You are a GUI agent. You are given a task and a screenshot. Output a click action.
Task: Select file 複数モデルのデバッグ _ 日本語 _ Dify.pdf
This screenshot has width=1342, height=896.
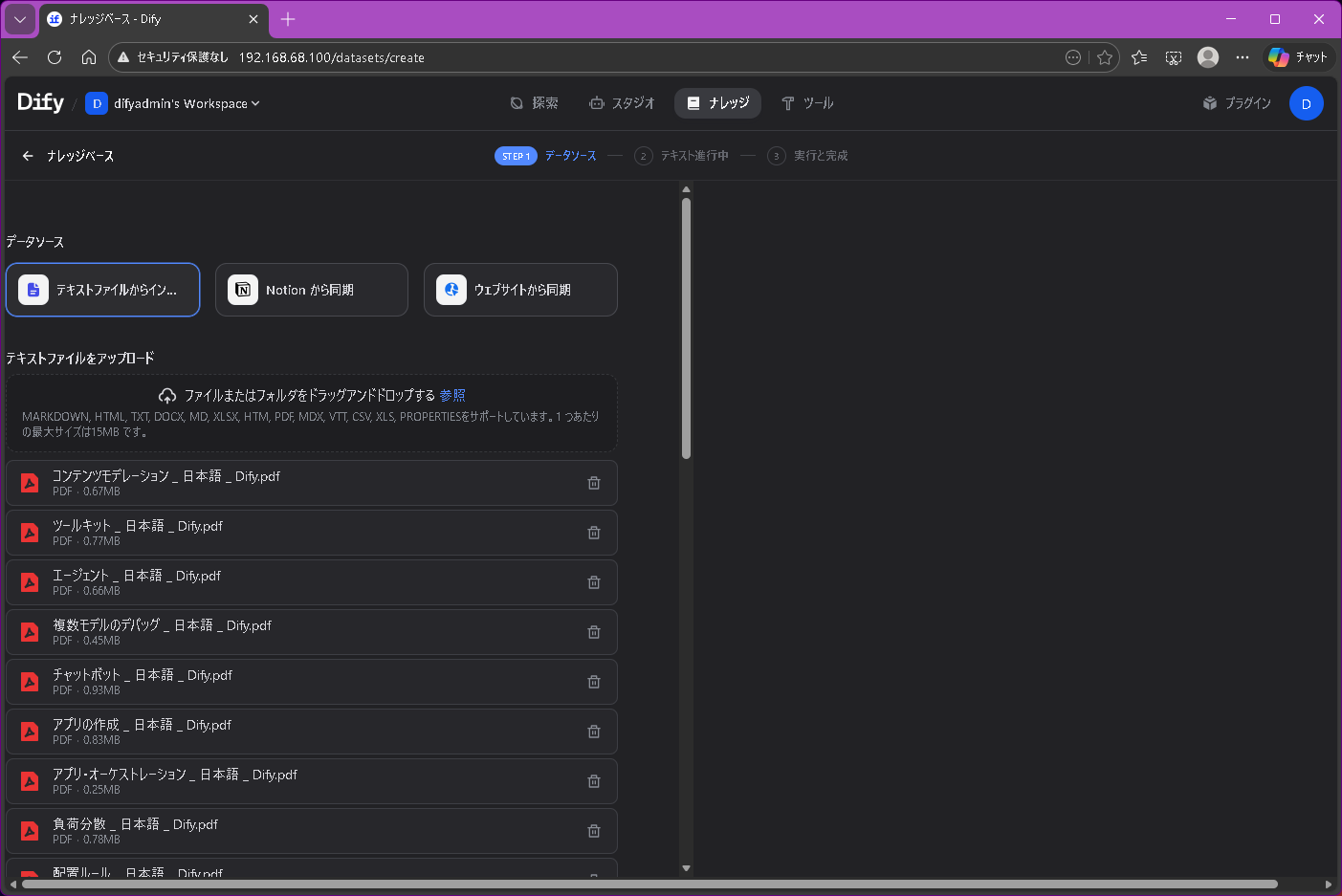(x=312, y=632)
